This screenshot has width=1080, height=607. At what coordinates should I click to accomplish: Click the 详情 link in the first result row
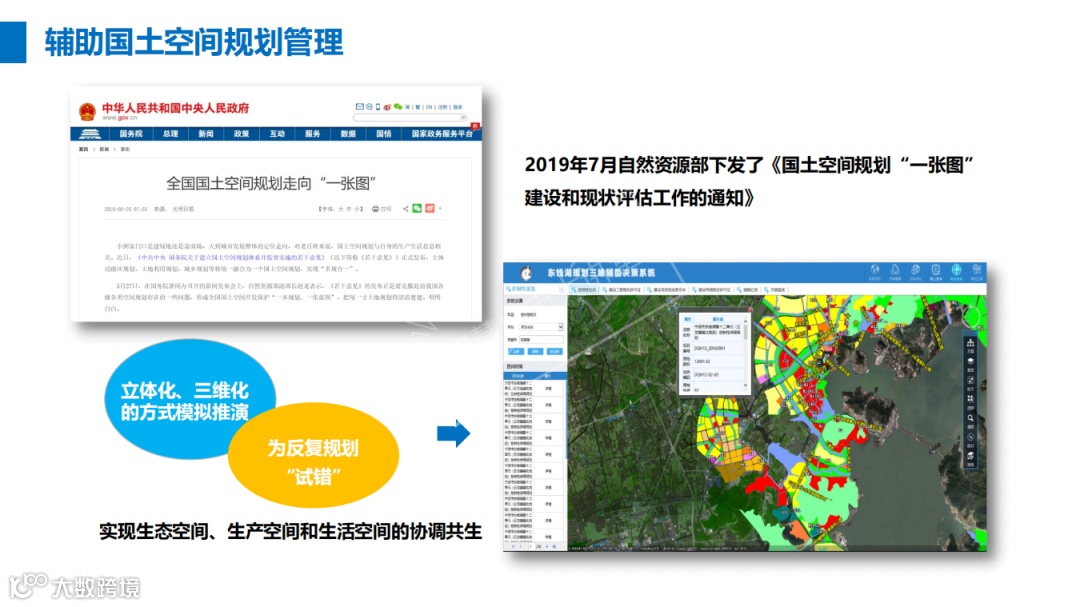coord(548,389)
